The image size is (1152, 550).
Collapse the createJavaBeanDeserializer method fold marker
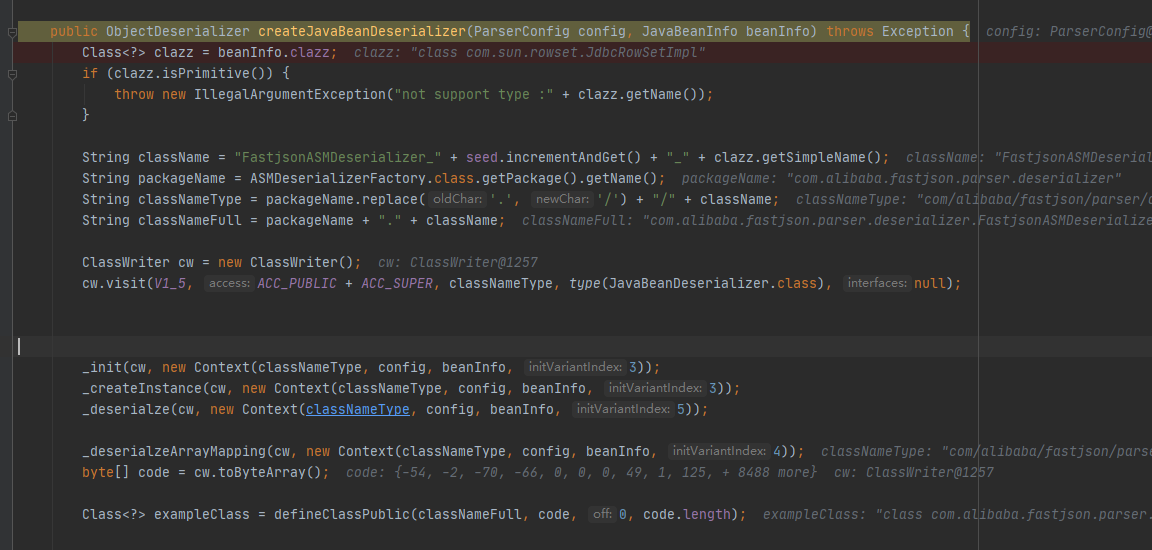click(12, 32)
